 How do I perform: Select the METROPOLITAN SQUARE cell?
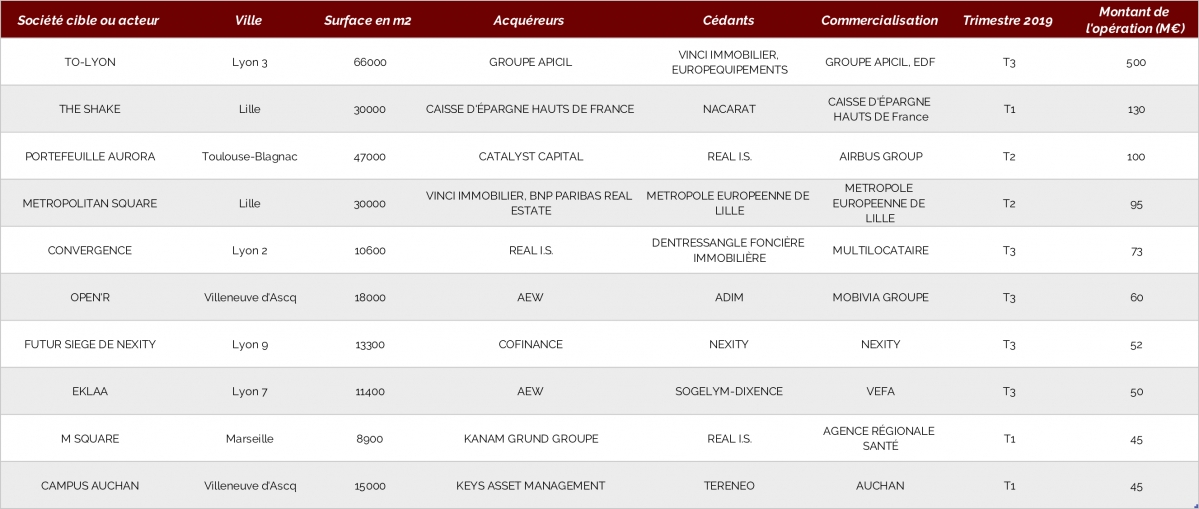coord(90,204)
